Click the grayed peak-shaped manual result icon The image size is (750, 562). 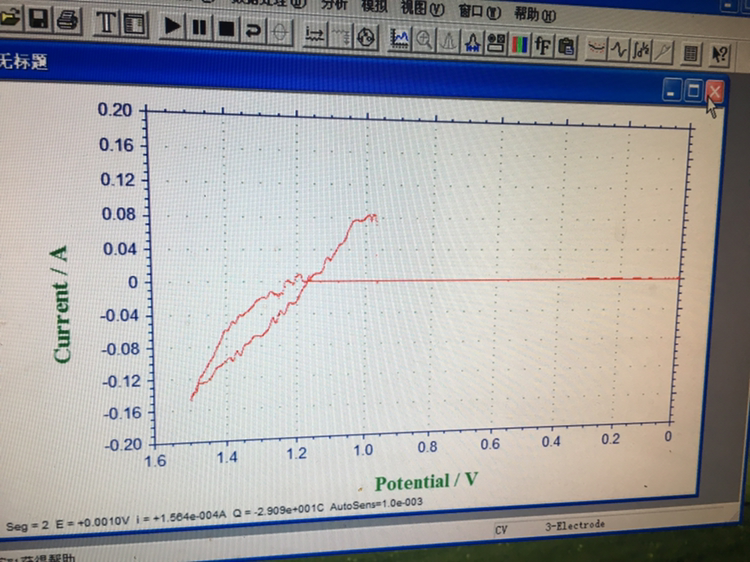[x=448, y=41]
